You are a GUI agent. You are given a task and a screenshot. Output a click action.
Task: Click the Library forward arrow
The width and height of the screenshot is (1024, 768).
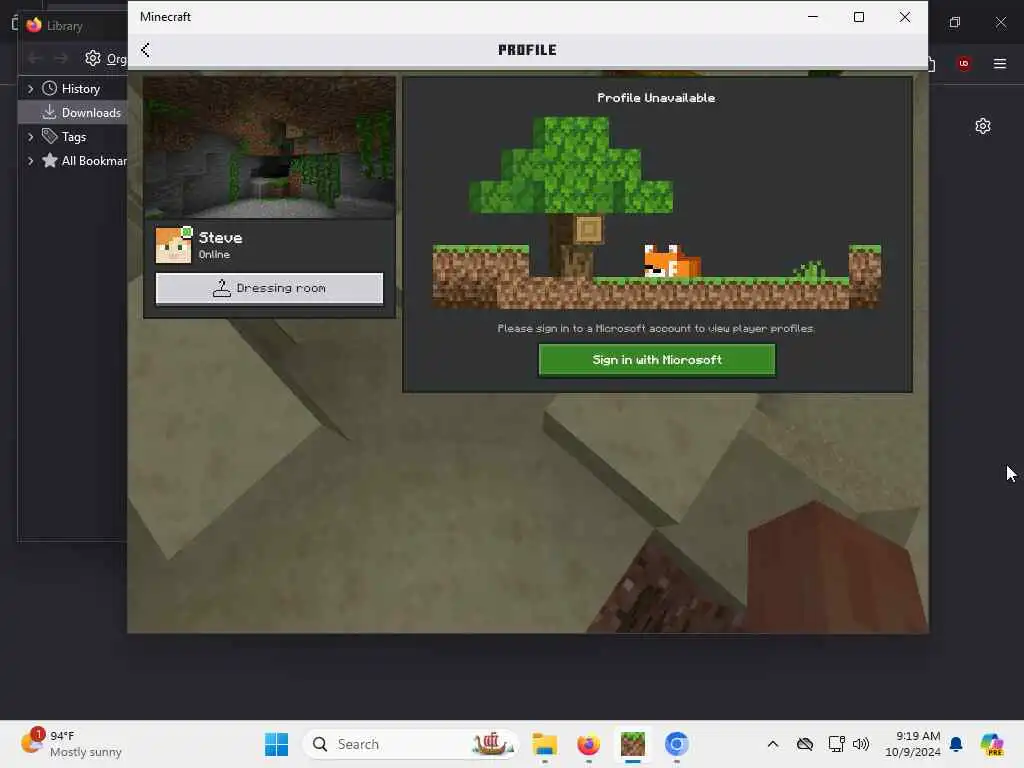coord(61,59)
